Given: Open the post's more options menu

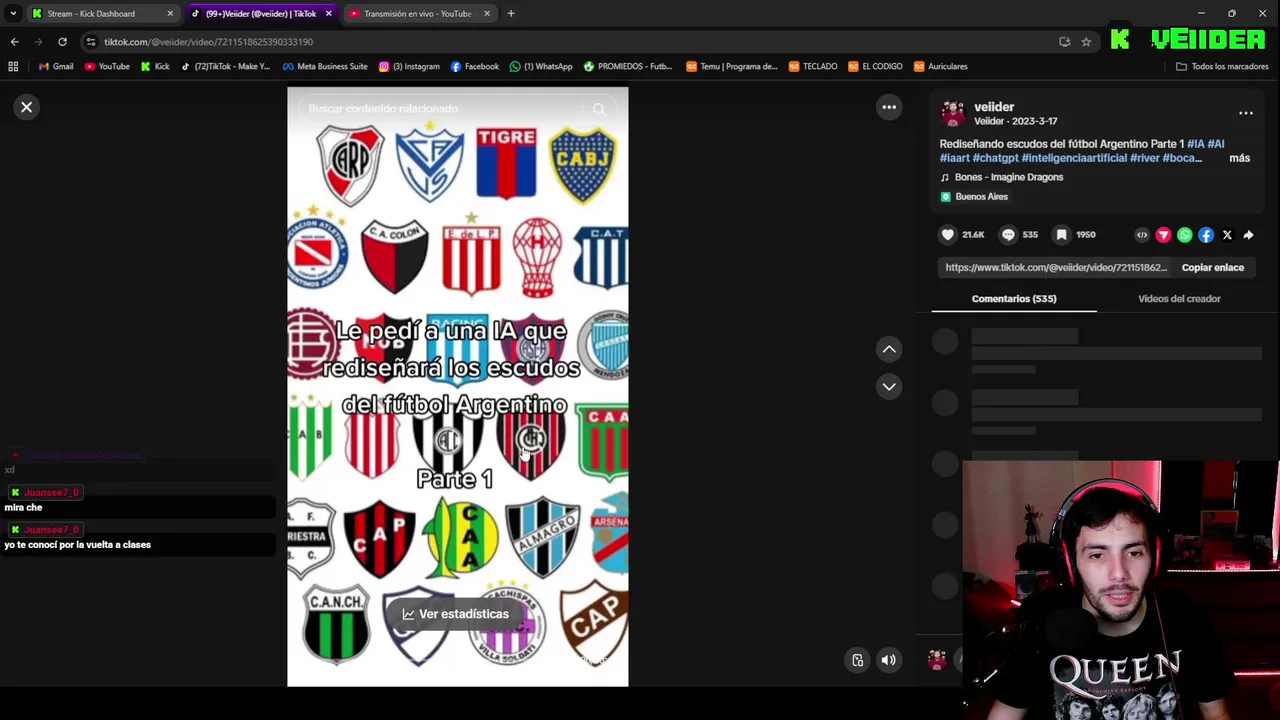Looking at the screenshot, I should (1246, 113).
